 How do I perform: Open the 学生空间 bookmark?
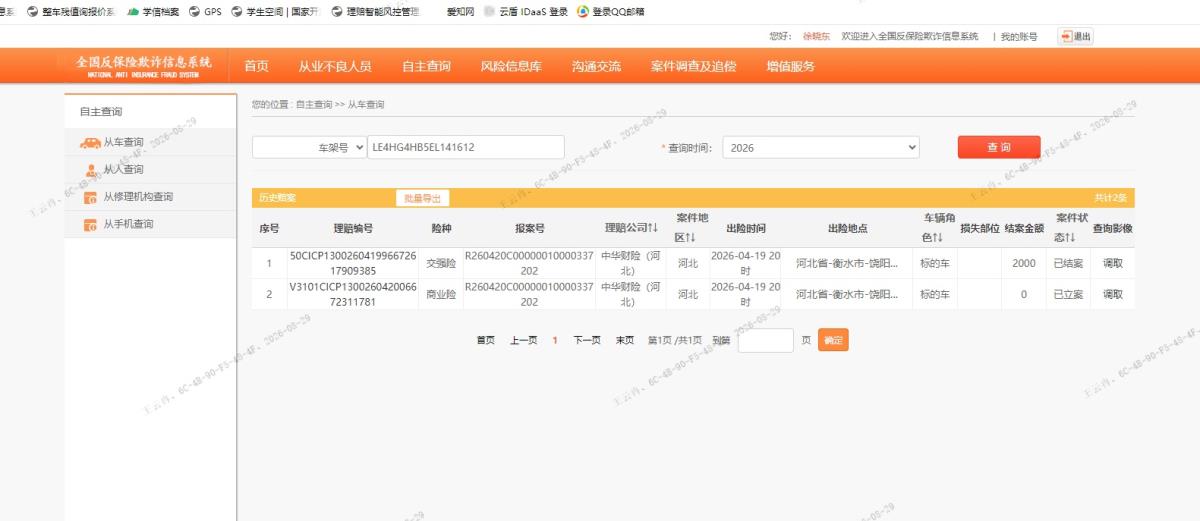tap(275, 12)
